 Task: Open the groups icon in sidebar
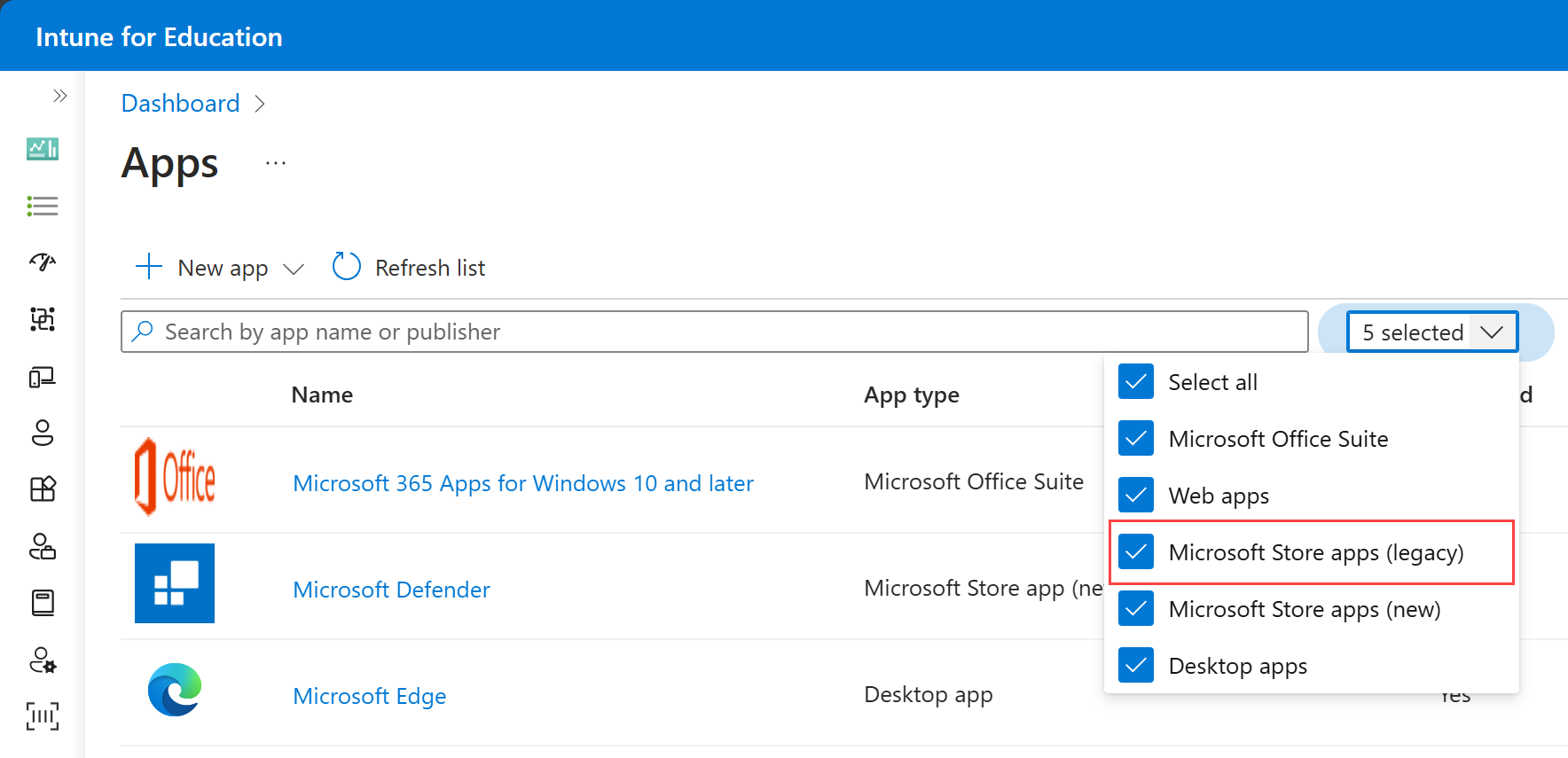[x=43, y=319]
